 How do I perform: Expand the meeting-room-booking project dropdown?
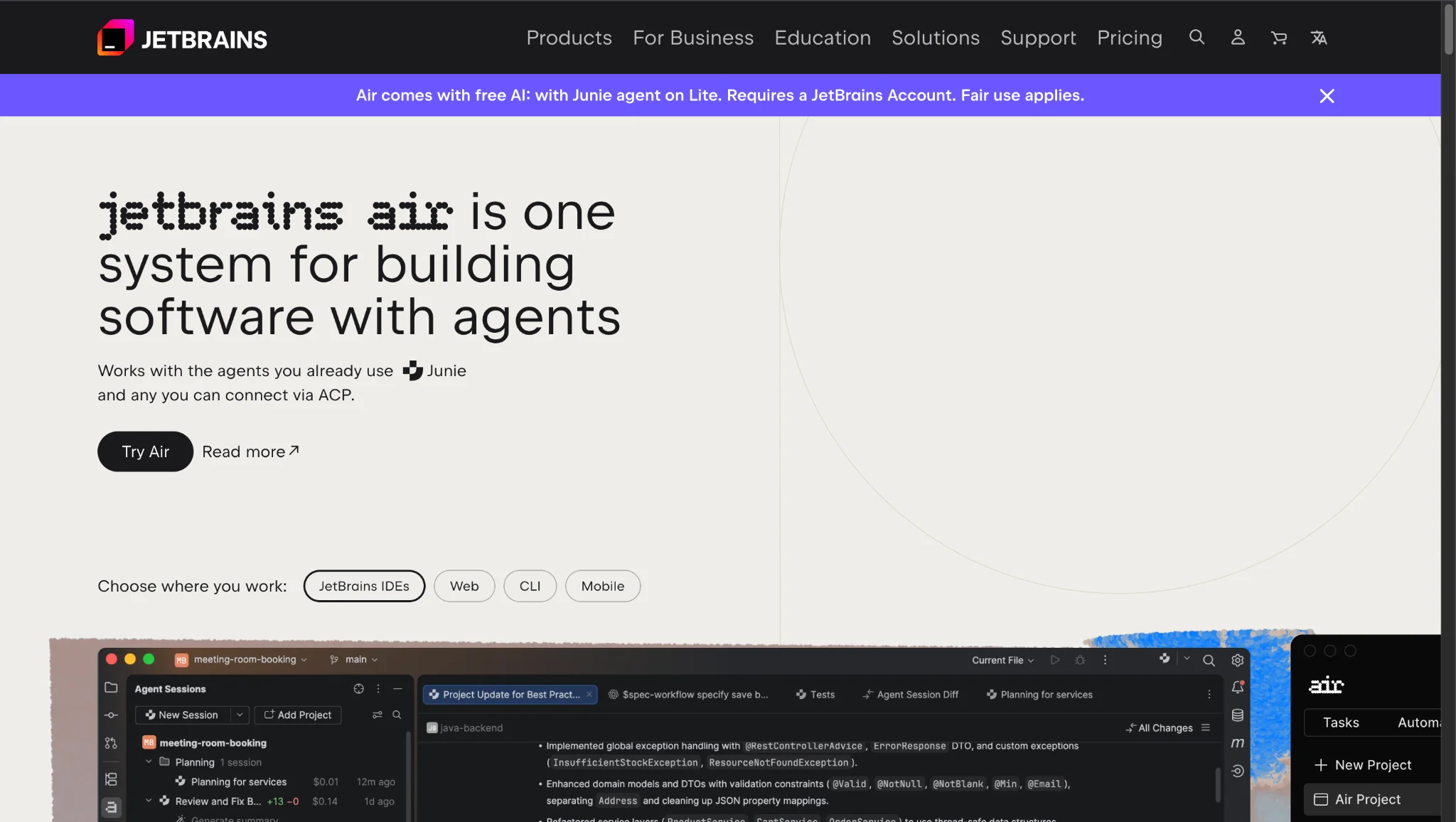[241, 659]
